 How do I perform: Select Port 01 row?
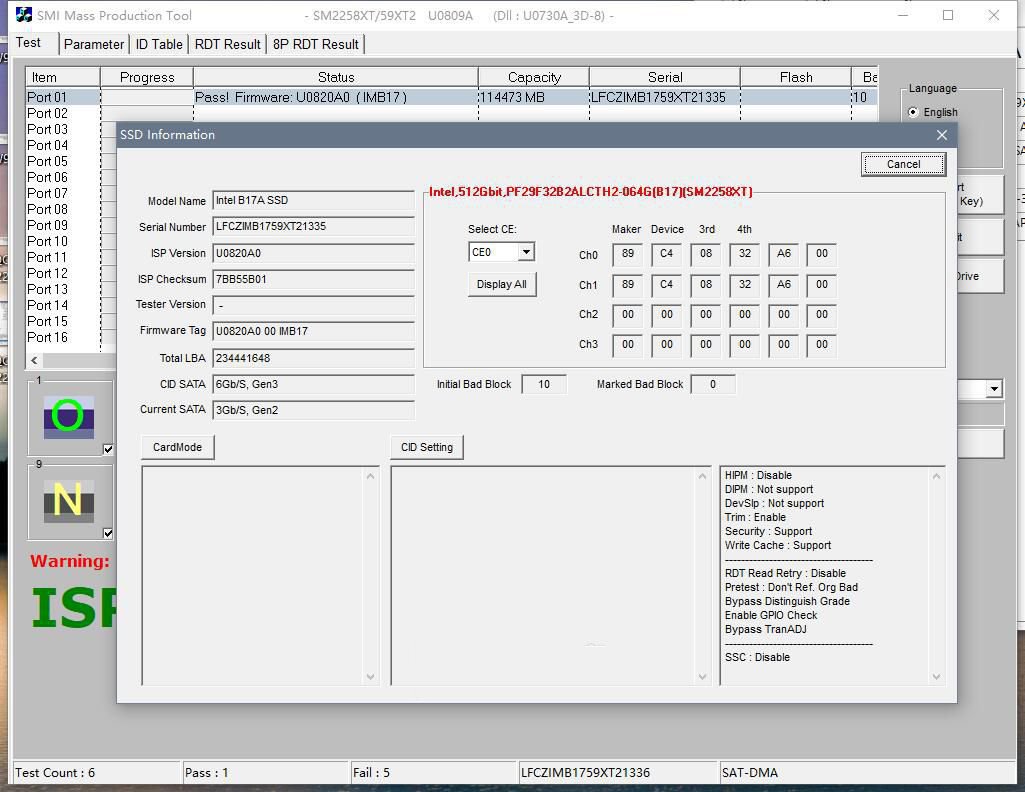pos(451,97)
